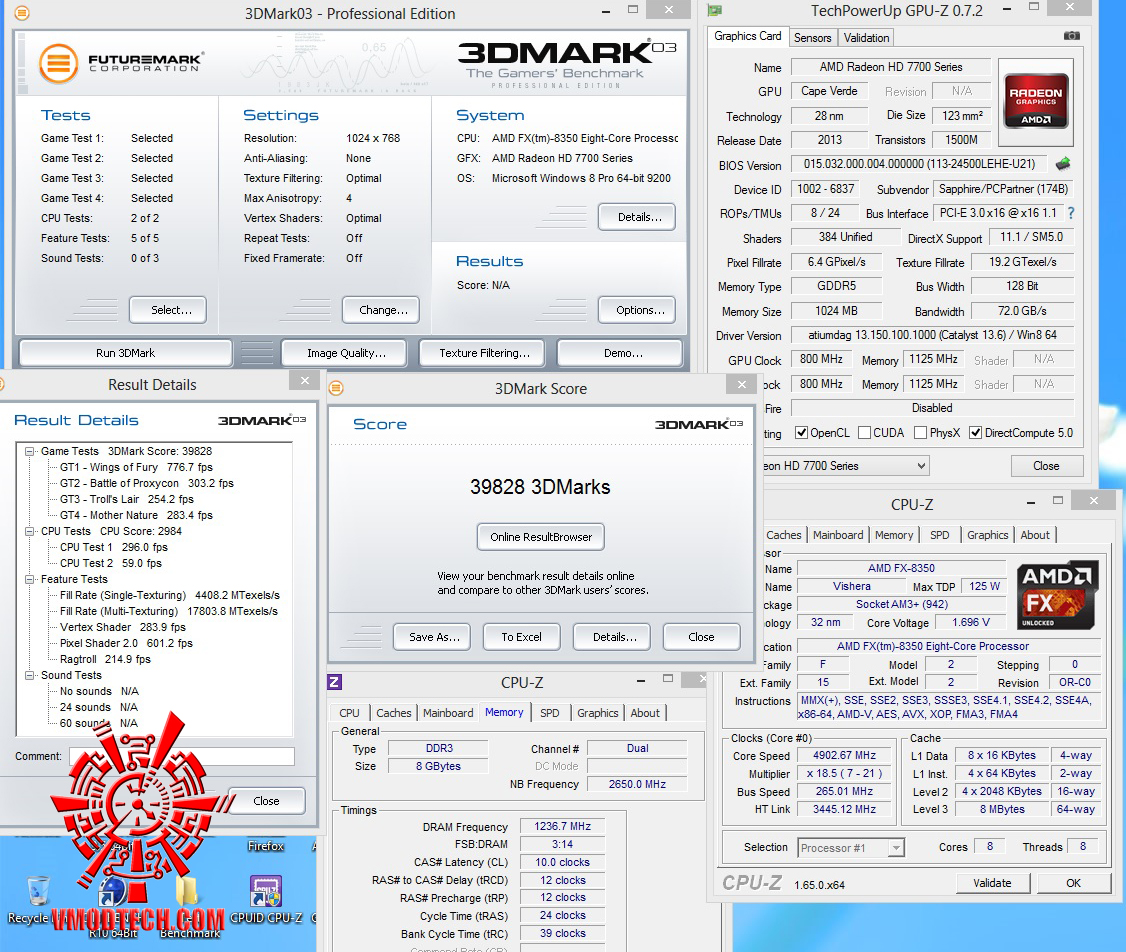Image resolution: width=1126 pixels, height=952 pixels.
Task: Select the Ragtroll 214.9 fps row
Action: pyautogui.click(x=106, y=659)
